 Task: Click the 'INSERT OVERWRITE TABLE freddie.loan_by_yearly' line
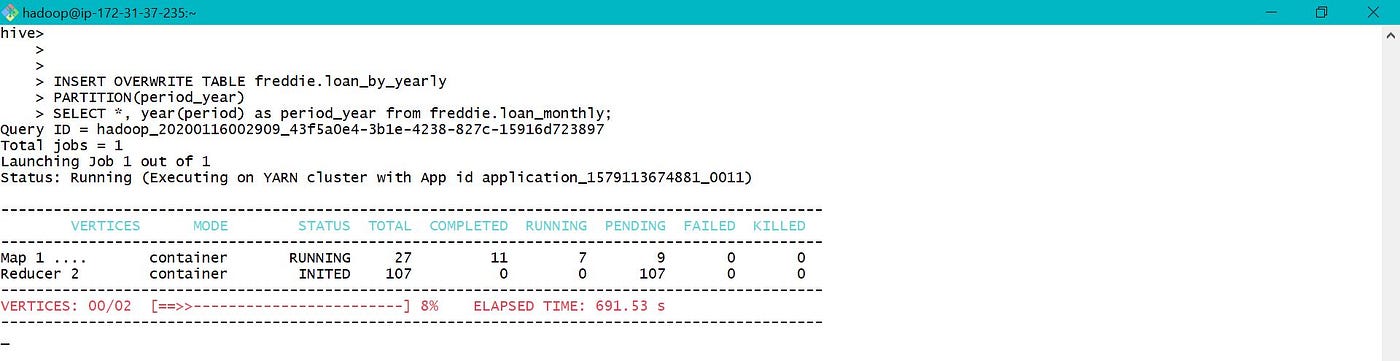250,81
